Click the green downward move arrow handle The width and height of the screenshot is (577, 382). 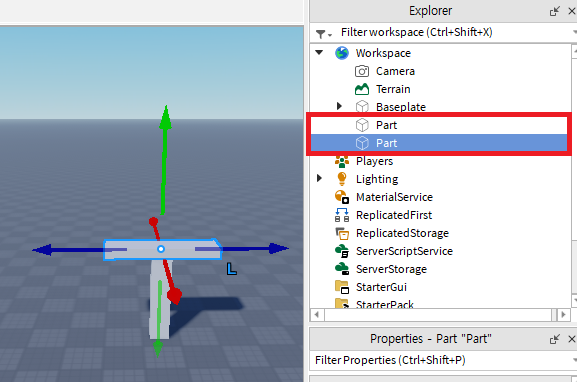157,348
